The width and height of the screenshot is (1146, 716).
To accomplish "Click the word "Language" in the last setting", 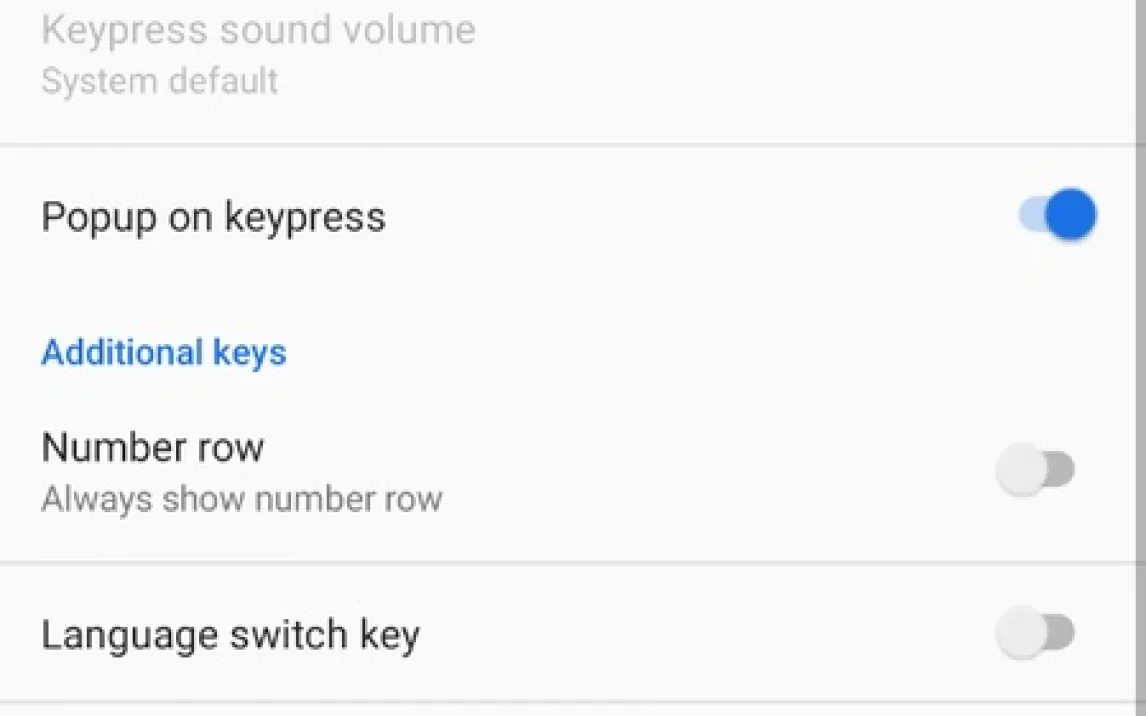I will pos(129,635).
